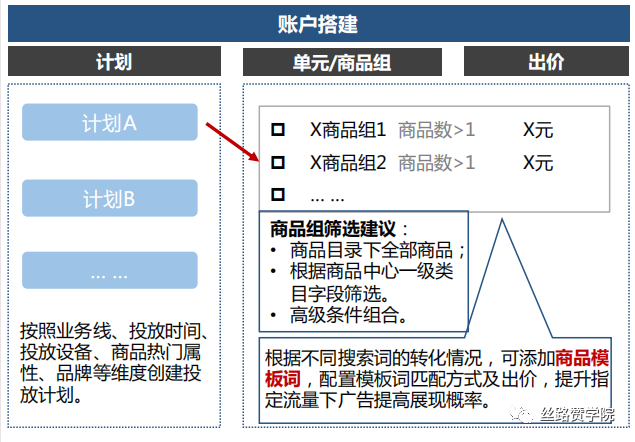Screen dimensions: 635x442
Task: Tick the checkbox on the ellipsis row
Action: [x=278, y=194]
